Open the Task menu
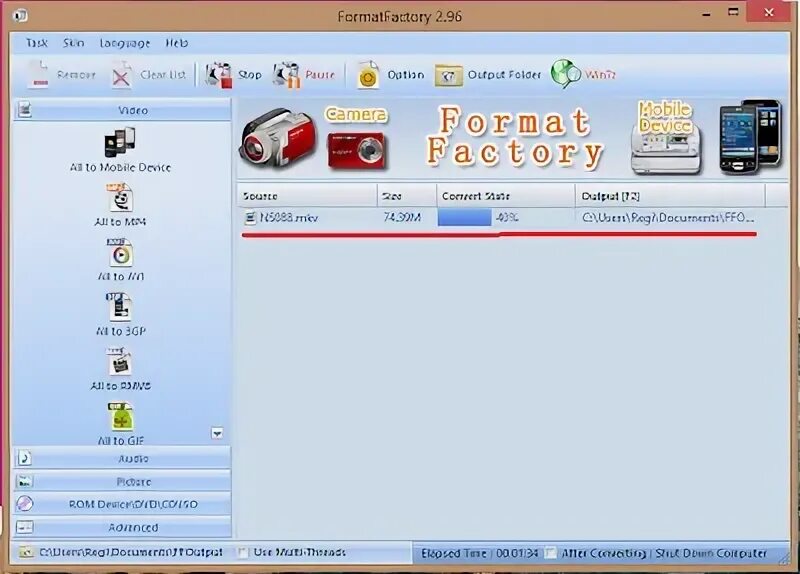This screenshot has height=574, width=800. [37, 43]
